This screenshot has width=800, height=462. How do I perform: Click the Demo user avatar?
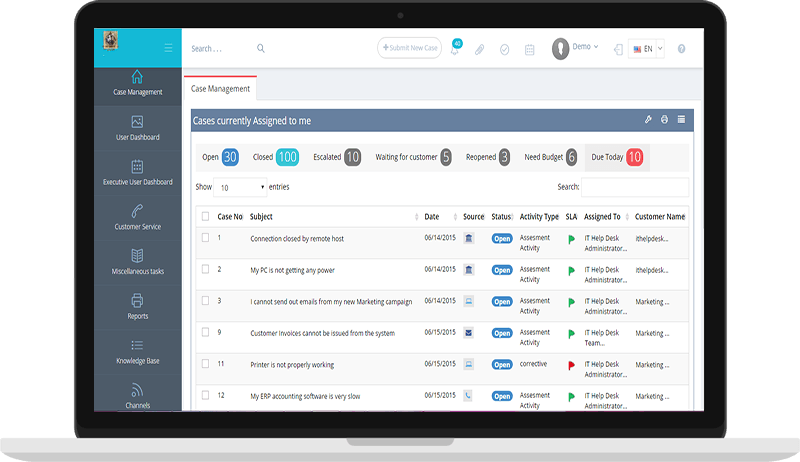point(561,49)
